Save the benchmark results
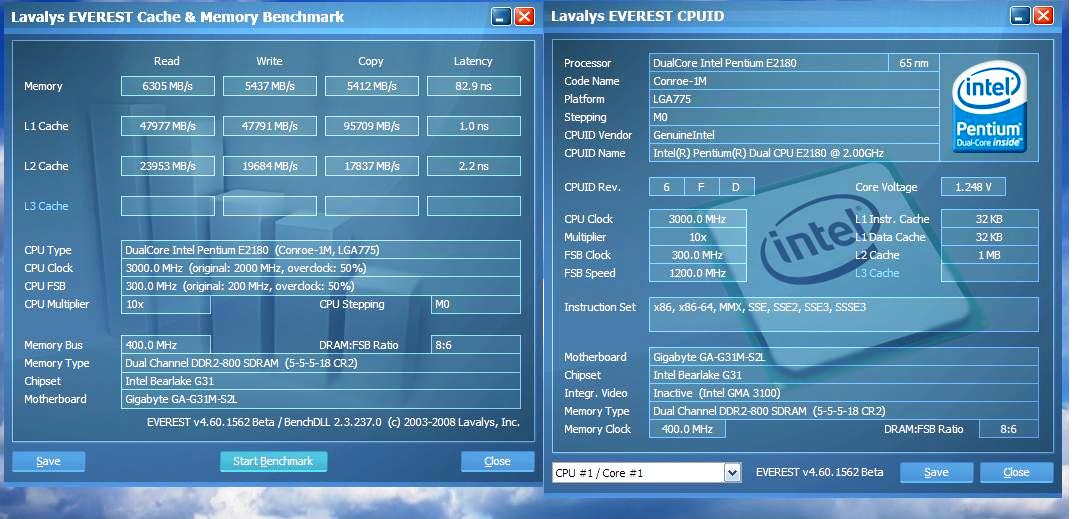This screenshot has width=1077, height=519. 48,461
